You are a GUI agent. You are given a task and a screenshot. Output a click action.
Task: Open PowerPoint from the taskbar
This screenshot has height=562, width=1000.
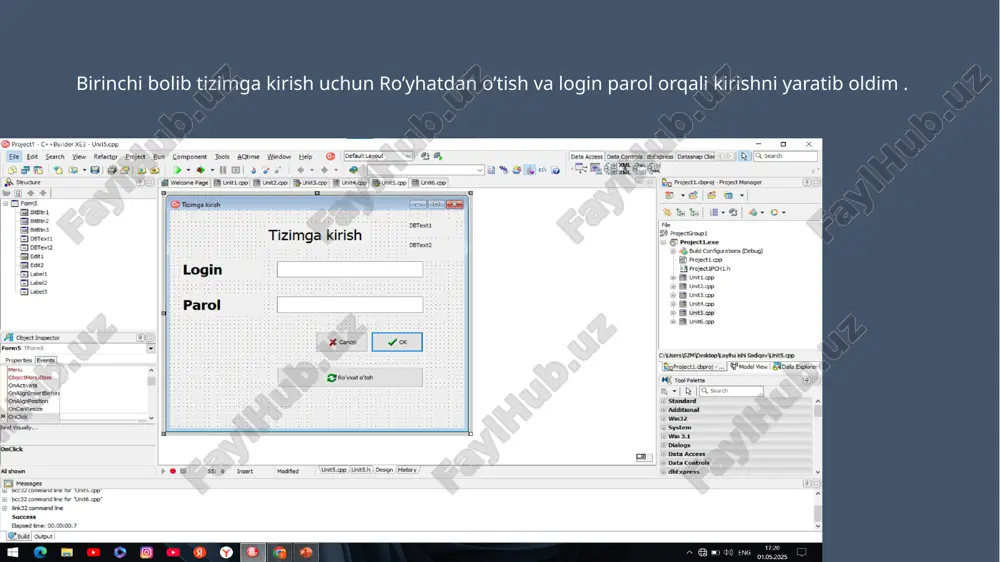[306, 552]
